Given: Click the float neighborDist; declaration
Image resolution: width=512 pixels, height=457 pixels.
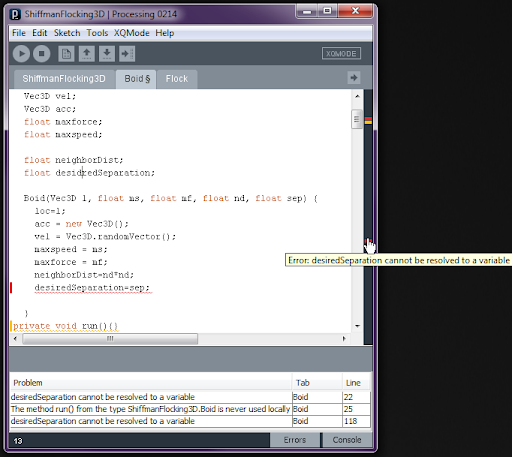Looking at the screenshot, I should click(73, 160).
